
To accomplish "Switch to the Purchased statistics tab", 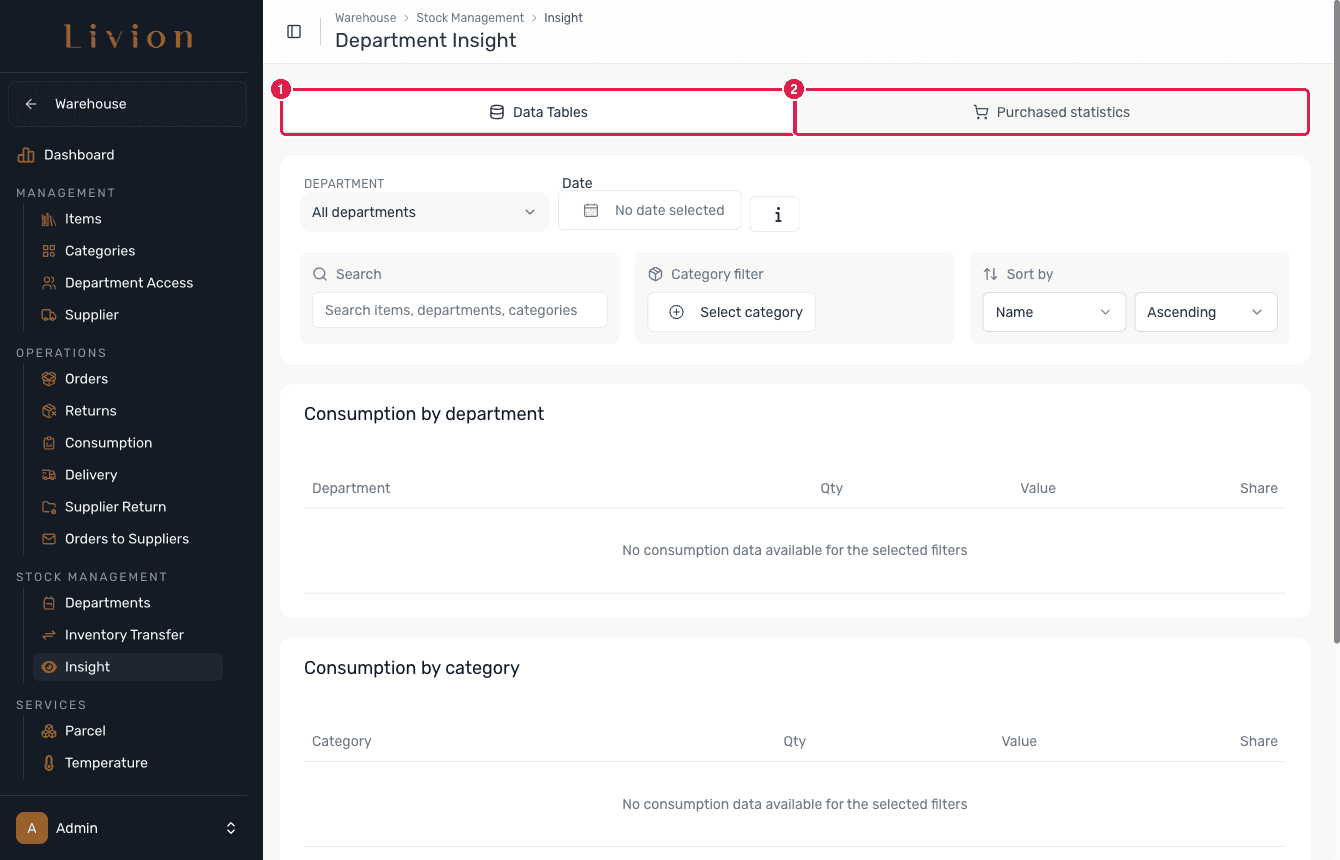I will pos(1052,112).
